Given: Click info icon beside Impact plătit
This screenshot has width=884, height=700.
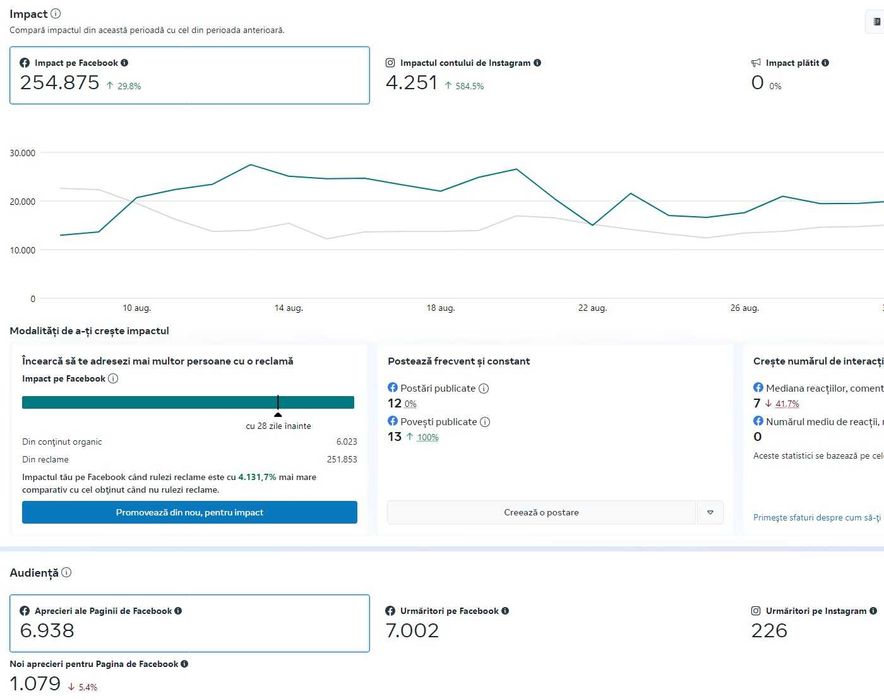Looking at the screenshot, I should [825, 63].
